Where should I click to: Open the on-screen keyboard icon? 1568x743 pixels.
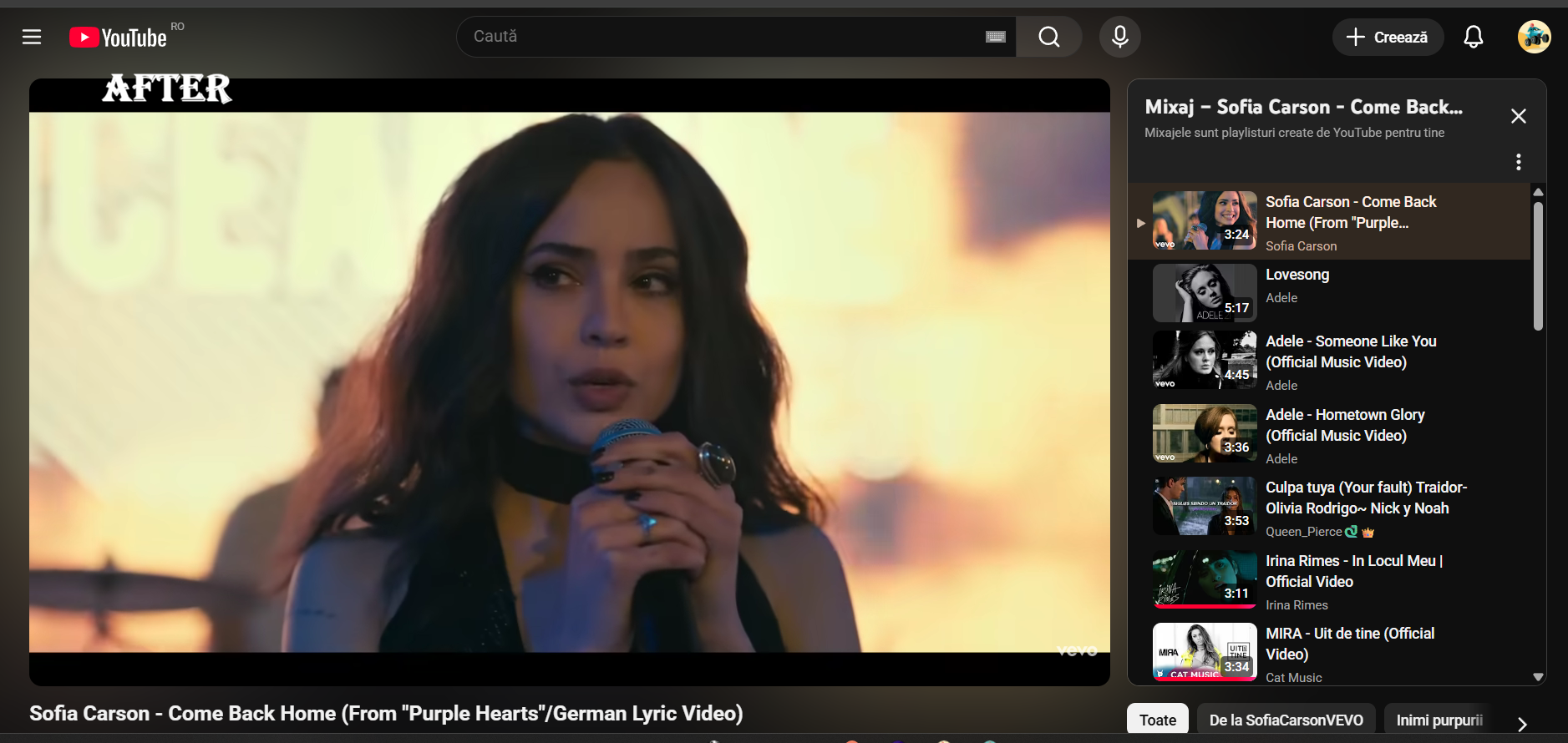pos(996,37)
